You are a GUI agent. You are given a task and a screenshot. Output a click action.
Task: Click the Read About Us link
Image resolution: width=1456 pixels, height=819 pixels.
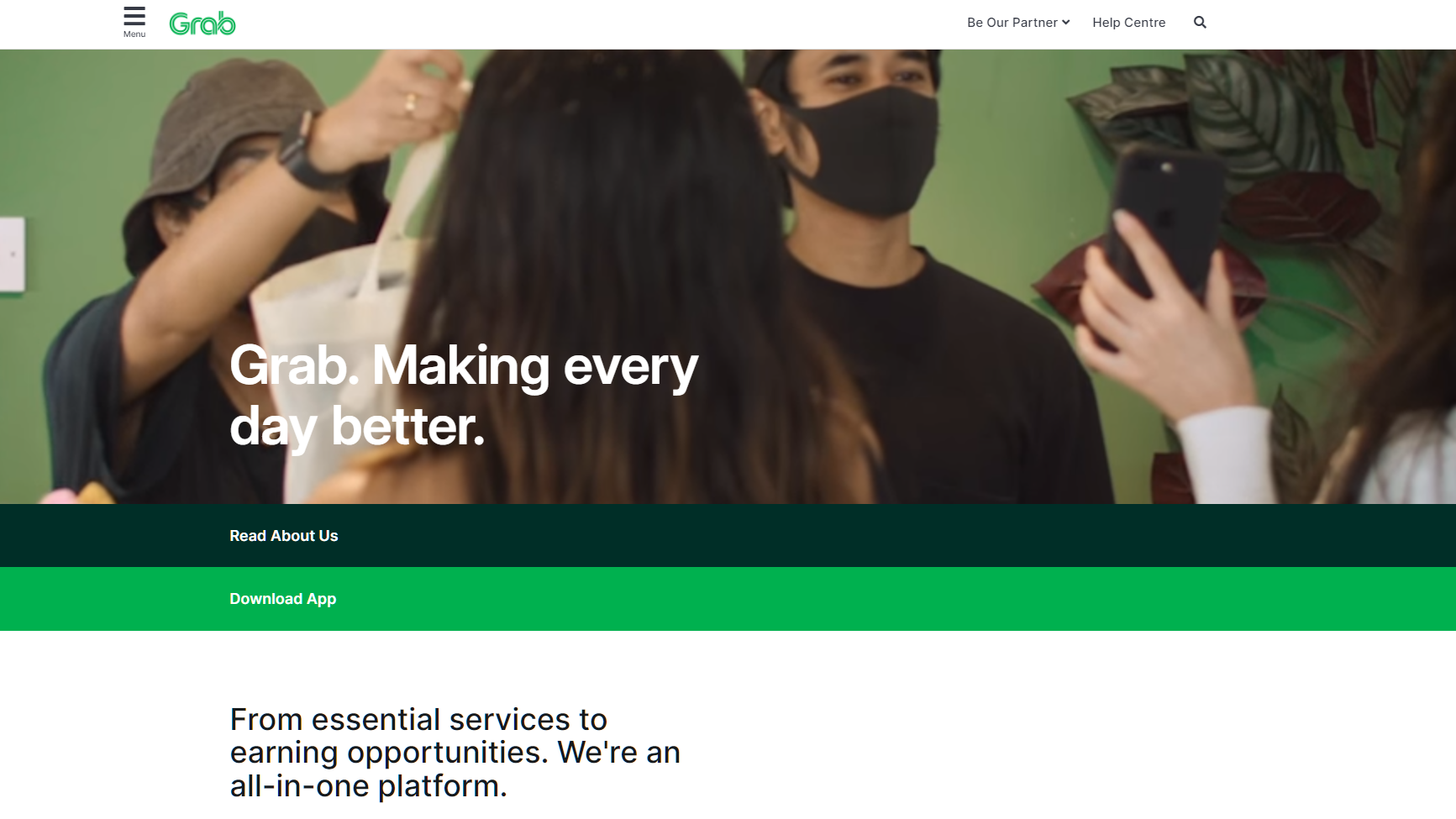[284, 536]
